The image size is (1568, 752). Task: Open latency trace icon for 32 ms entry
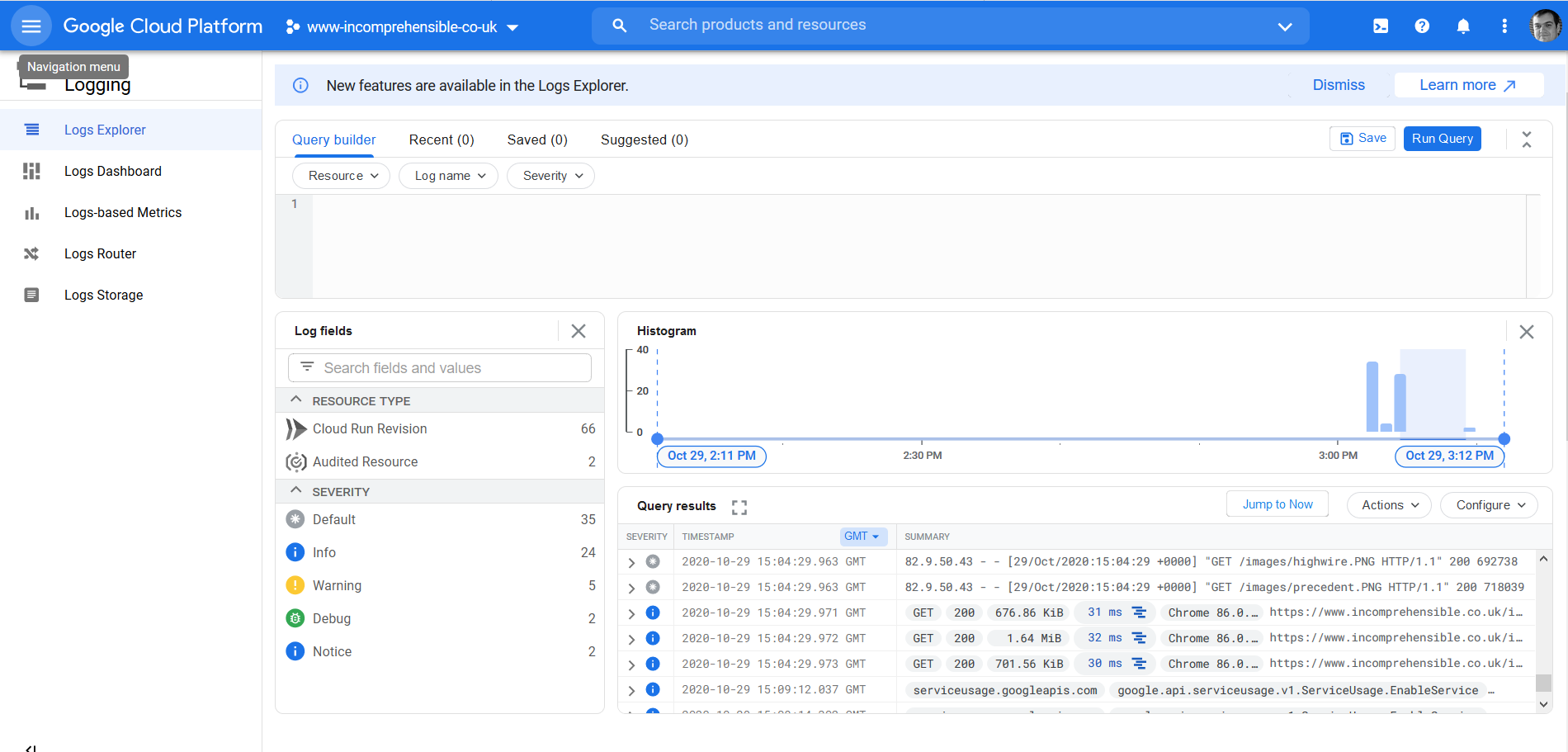point(1139,638)
